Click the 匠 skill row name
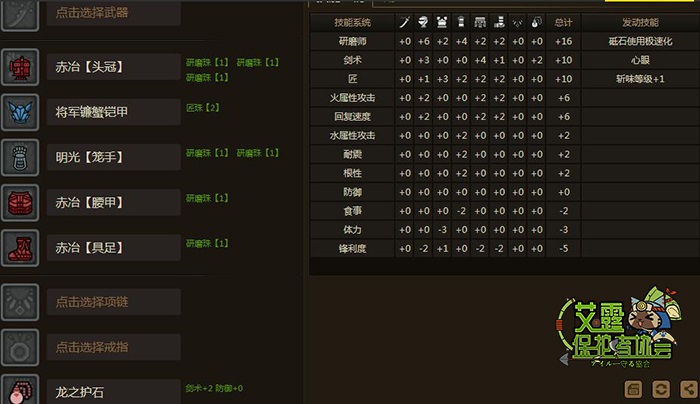 click(352, 79)
